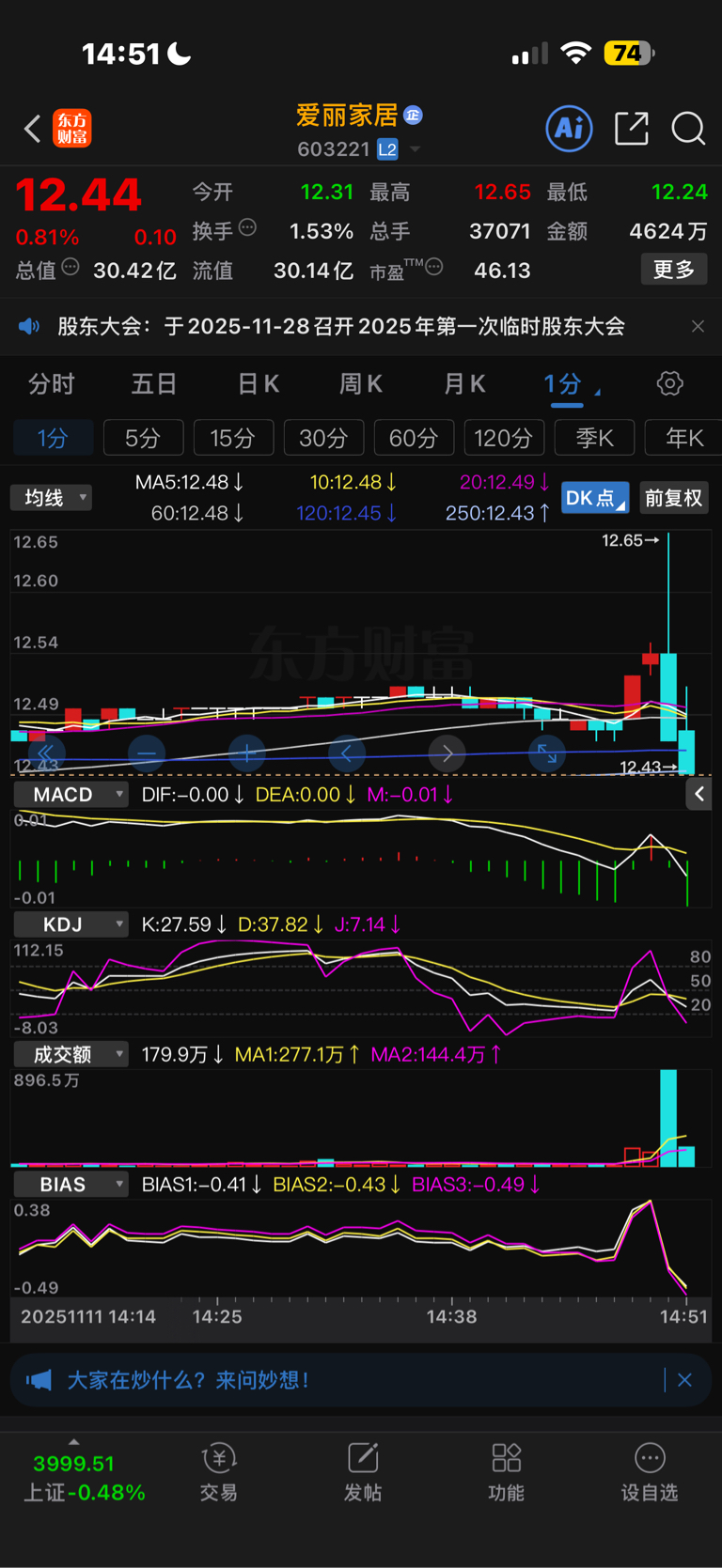Switch to the 月K tab
The width and height of the screenshot is (722, 1568).
[464, 384]
